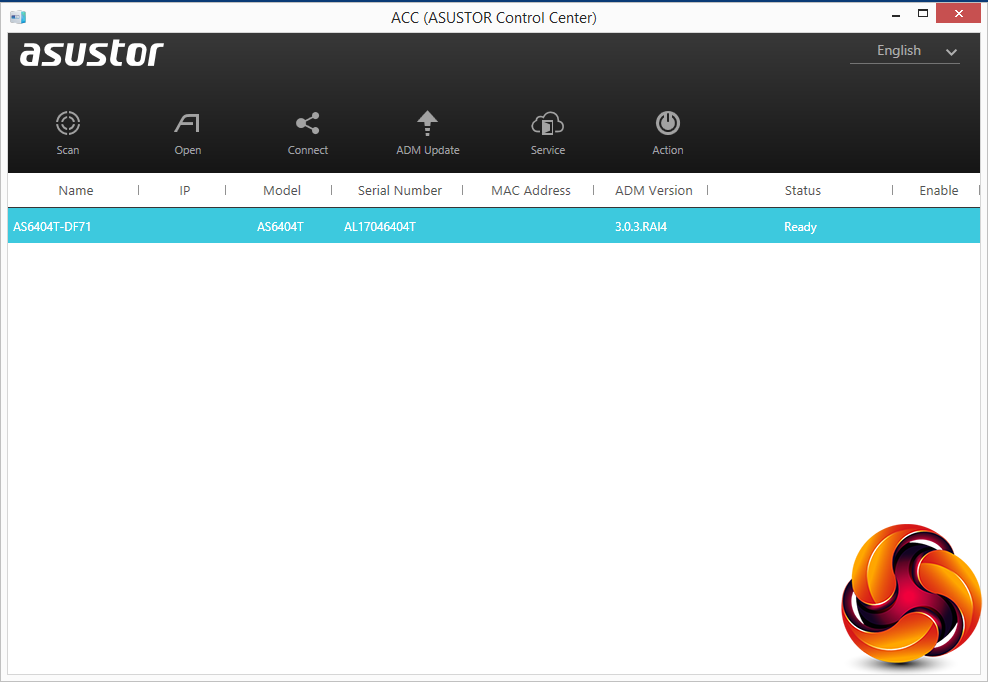Open the selected NAS with Open icon

click(x=187, y=124)
